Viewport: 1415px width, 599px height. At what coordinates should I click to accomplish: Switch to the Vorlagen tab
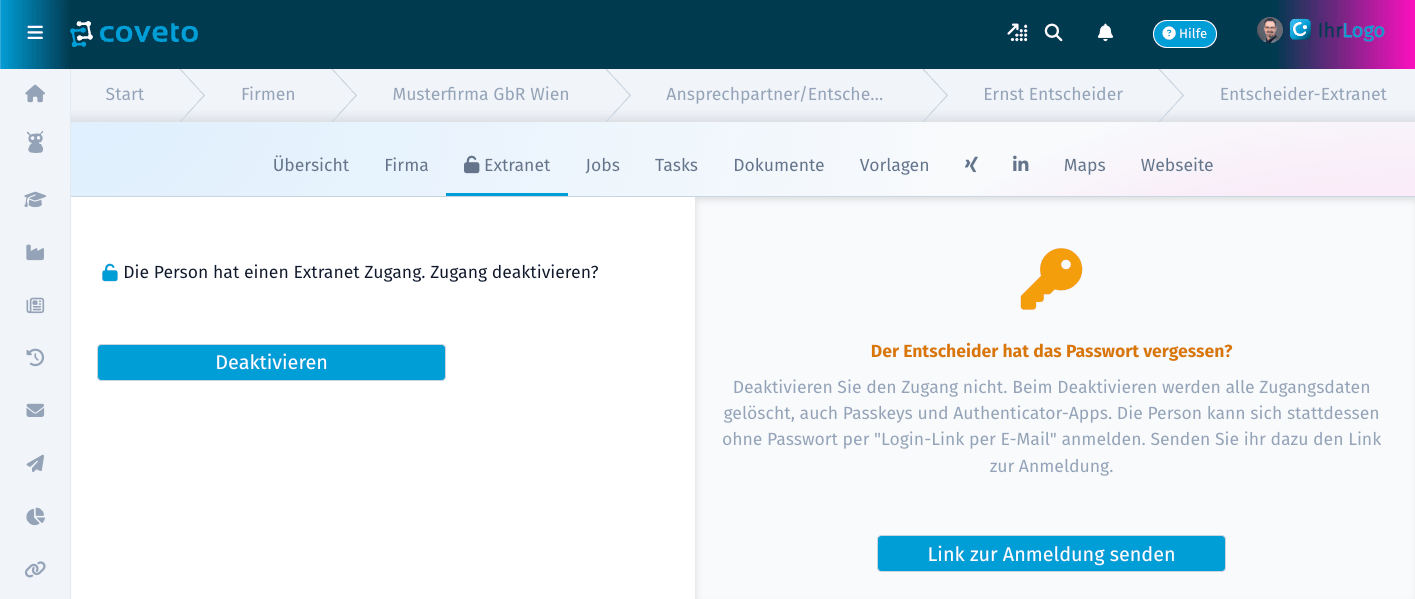tap(894, 165)
